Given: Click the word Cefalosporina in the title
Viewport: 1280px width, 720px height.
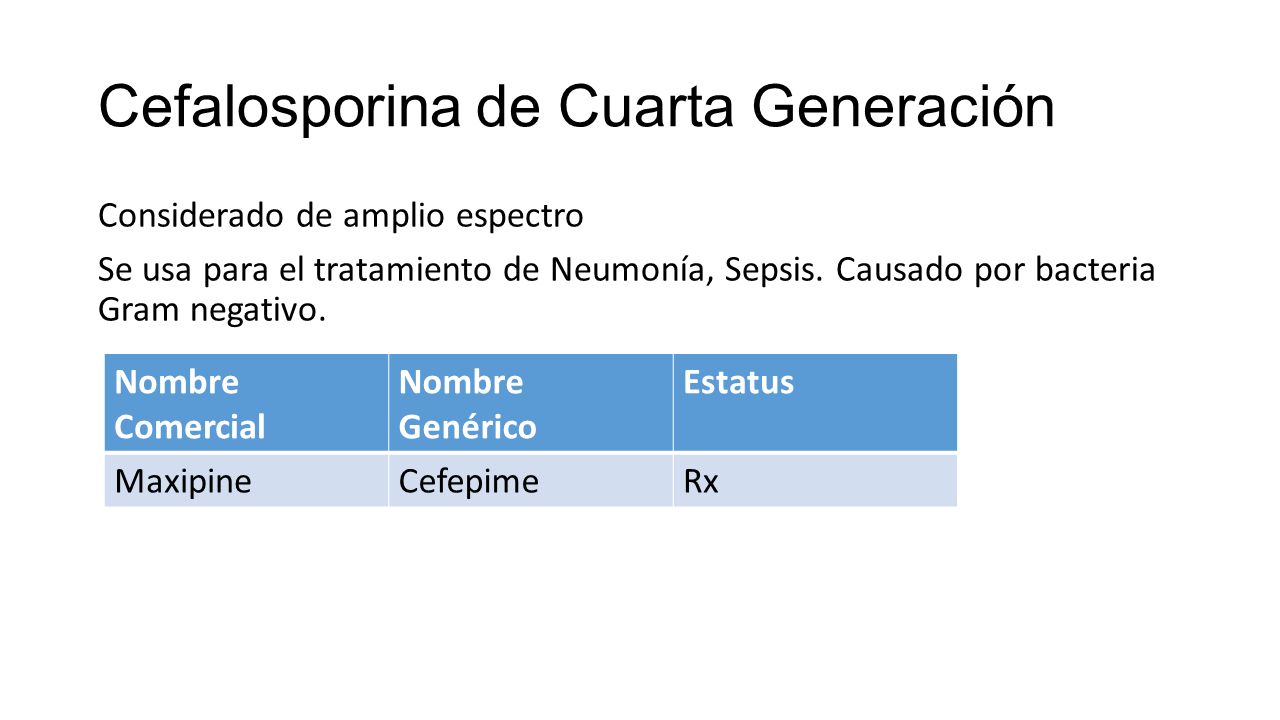Looking at the screenshot, I should click(x=279, y=107).
